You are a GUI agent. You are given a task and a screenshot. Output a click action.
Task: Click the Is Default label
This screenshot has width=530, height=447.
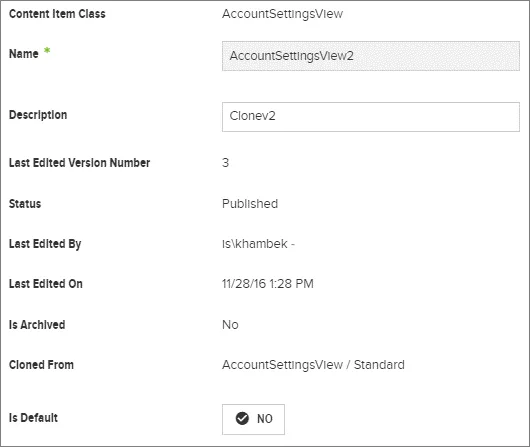33,418
